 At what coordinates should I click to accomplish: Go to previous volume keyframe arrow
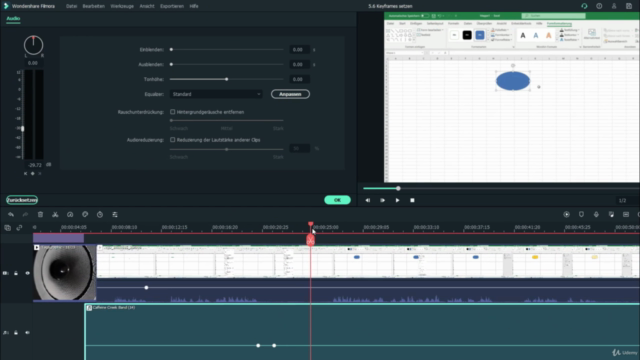click(x=25, y=173)
